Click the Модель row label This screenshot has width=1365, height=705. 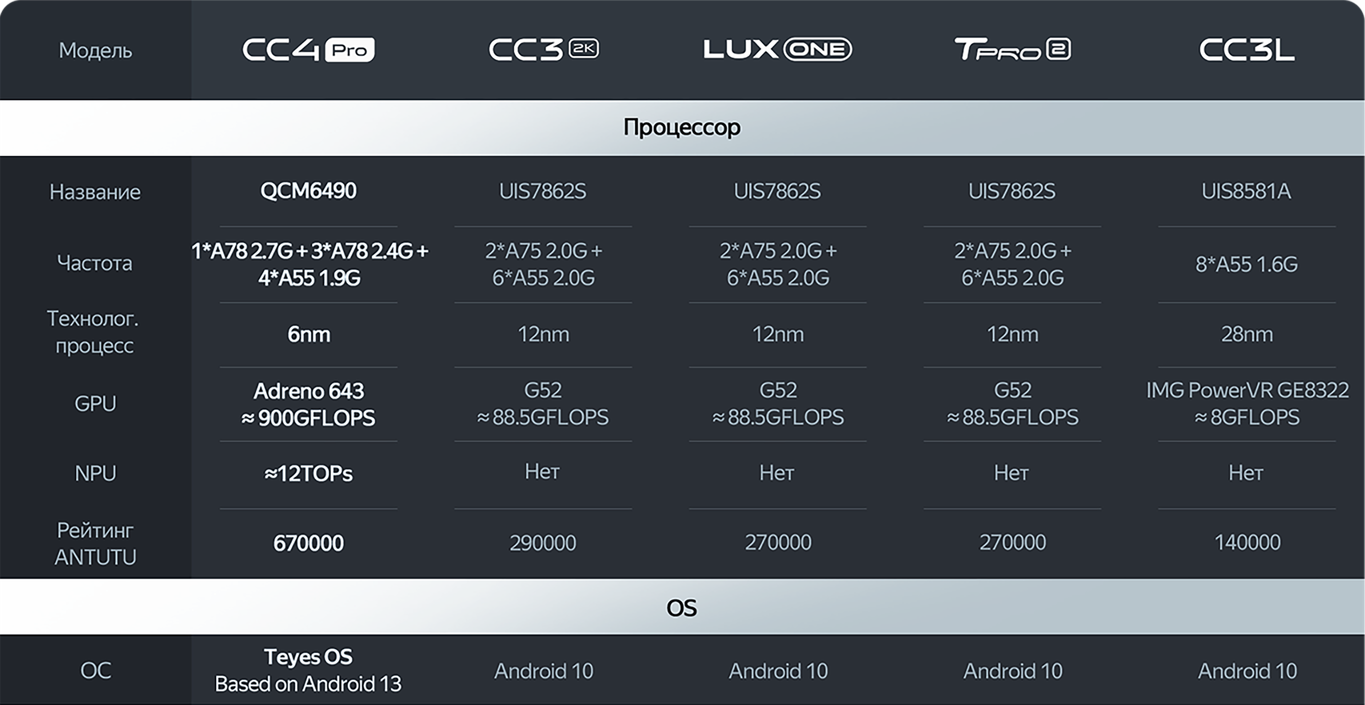coord(95,50)
